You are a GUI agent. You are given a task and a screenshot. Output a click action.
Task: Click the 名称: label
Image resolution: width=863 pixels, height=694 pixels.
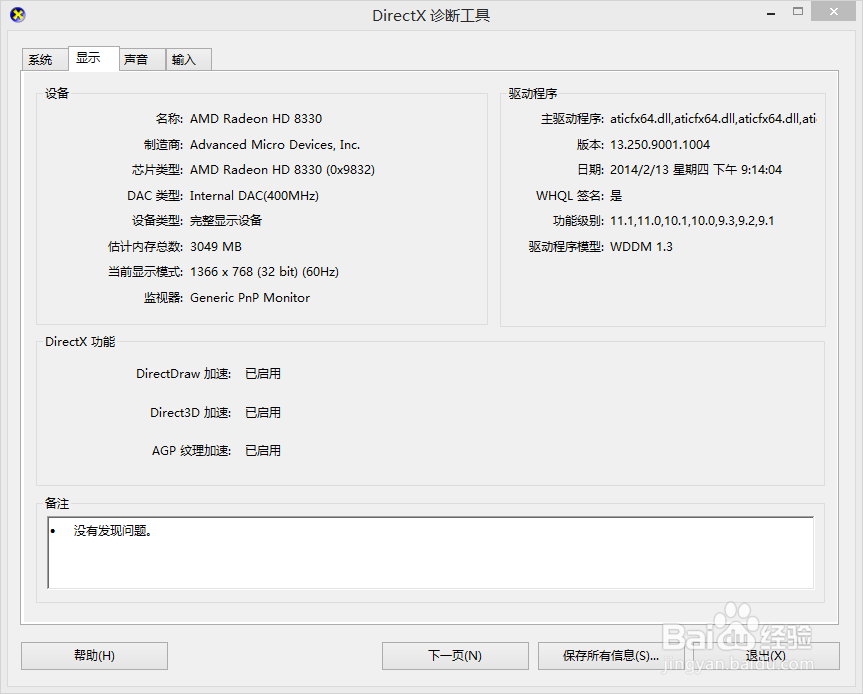point(169,118)
